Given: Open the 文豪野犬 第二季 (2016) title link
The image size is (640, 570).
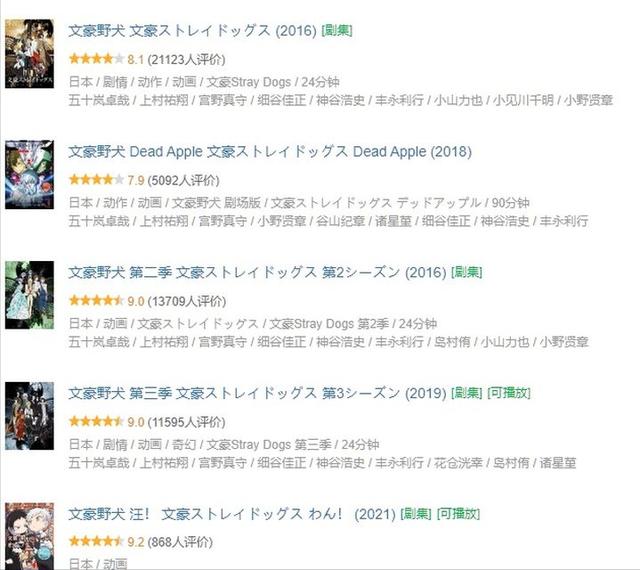Looking at the screenshot, I should point(257,272).
